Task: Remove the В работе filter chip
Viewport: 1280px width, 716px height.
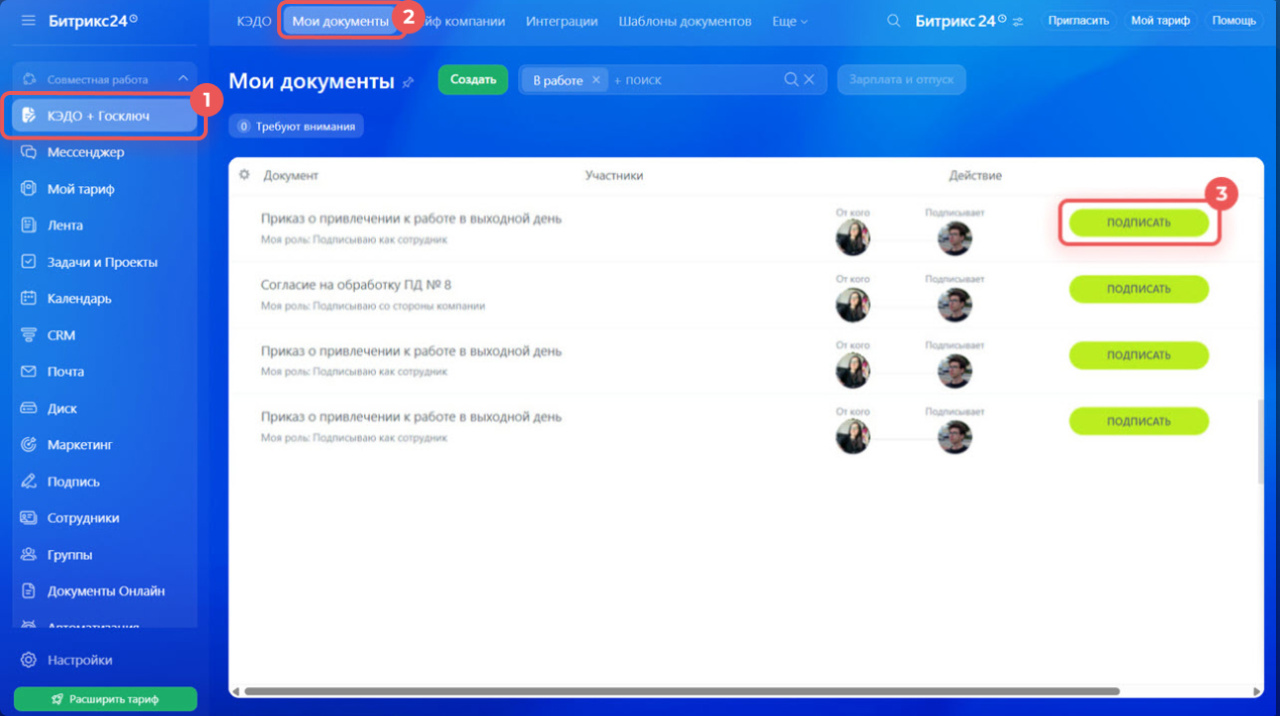Action: point(596,80)
